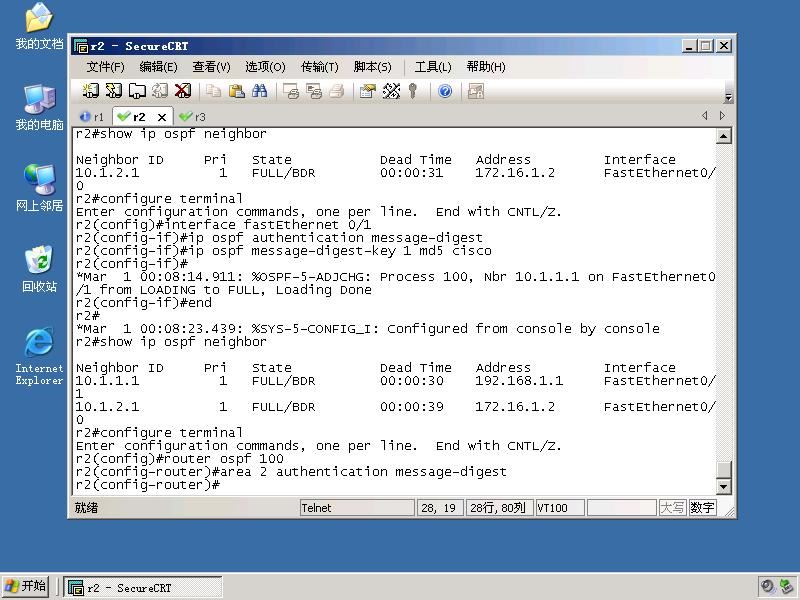
Task: Click the 大写 caps lock indicator
Action: 672,508
